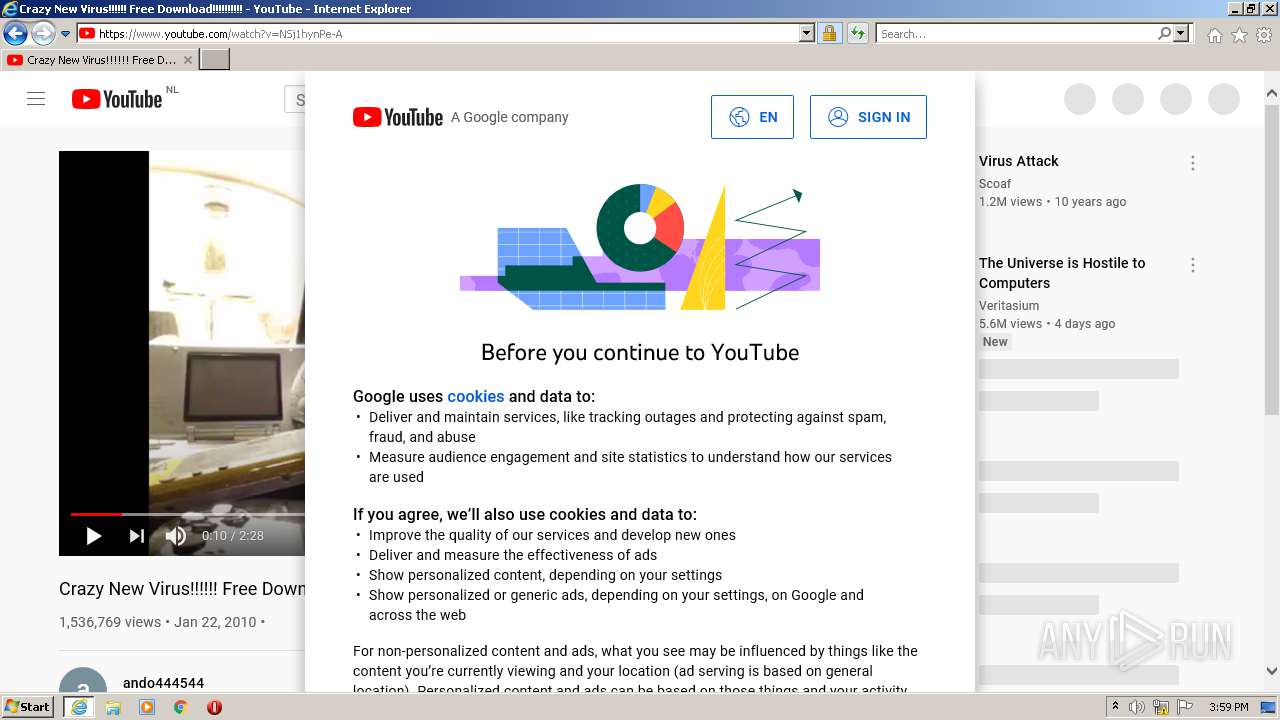Click the Home icon in IE toolbar
The width and height of the screenshot is (1280, 720).
[x=1215, y=35]
